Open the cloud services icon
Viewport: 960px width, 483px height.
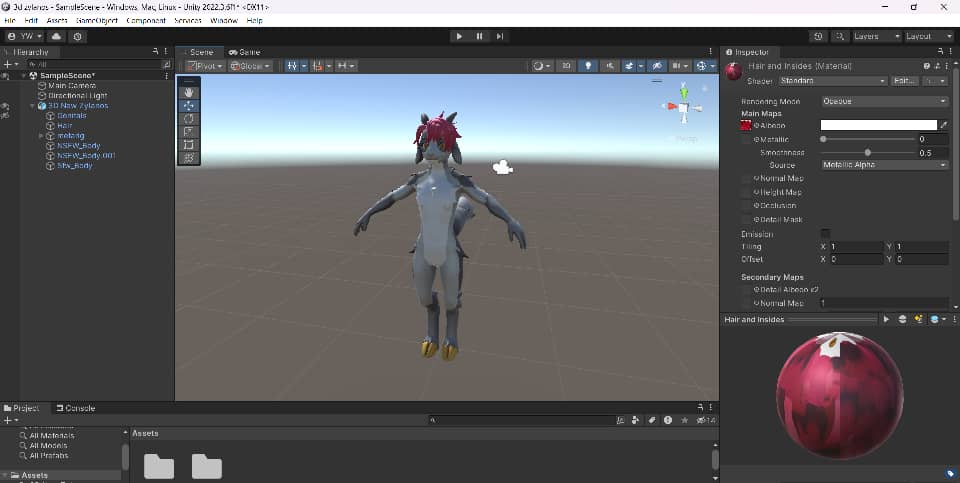tap(57, 37)
